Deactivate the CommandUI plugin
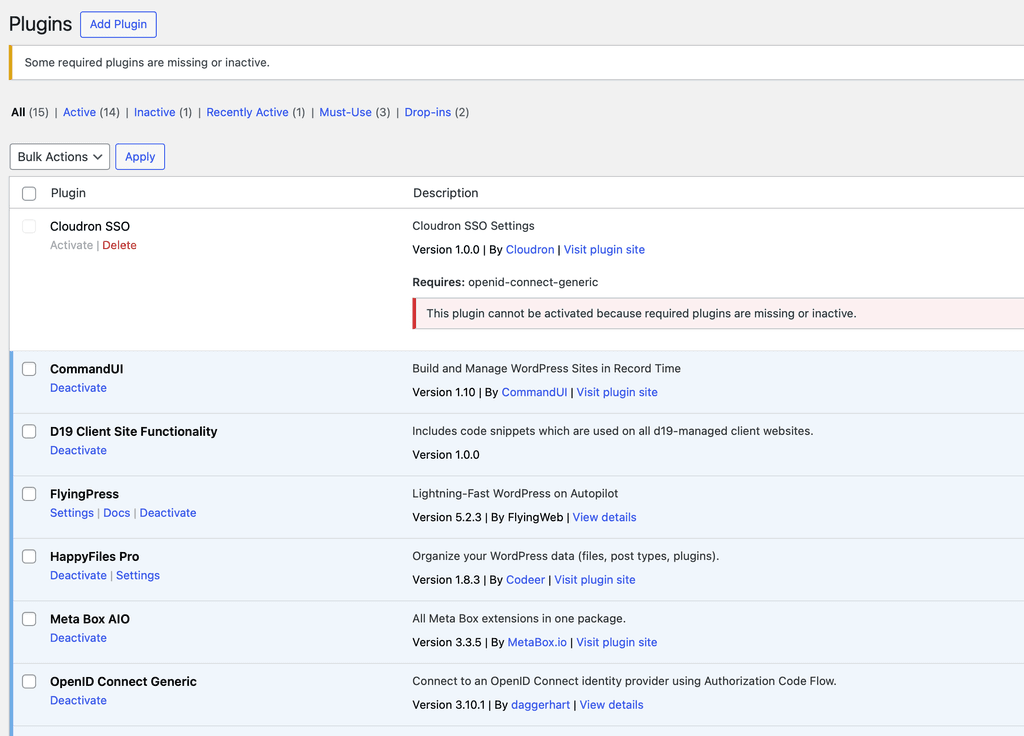The height and width of the screenshot is (736, 1024). point(78,388)
